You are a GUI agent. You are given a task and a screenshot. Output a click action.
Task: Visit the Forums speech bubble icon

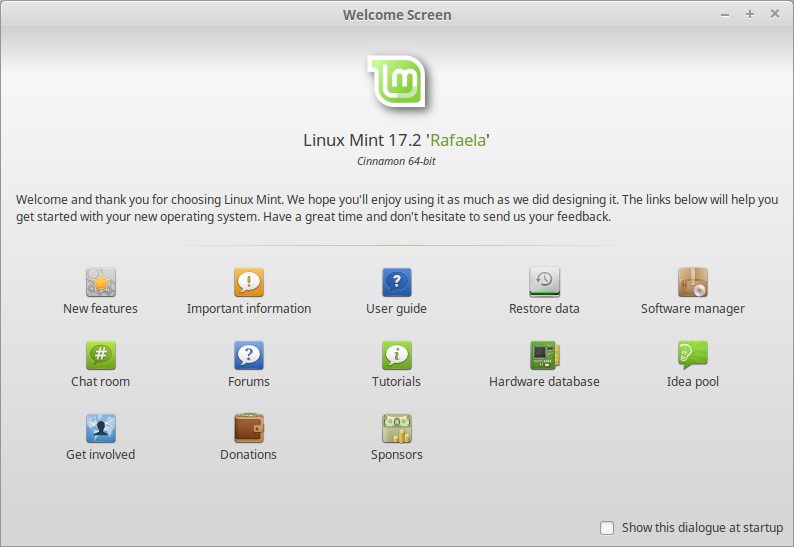(249, 355)
